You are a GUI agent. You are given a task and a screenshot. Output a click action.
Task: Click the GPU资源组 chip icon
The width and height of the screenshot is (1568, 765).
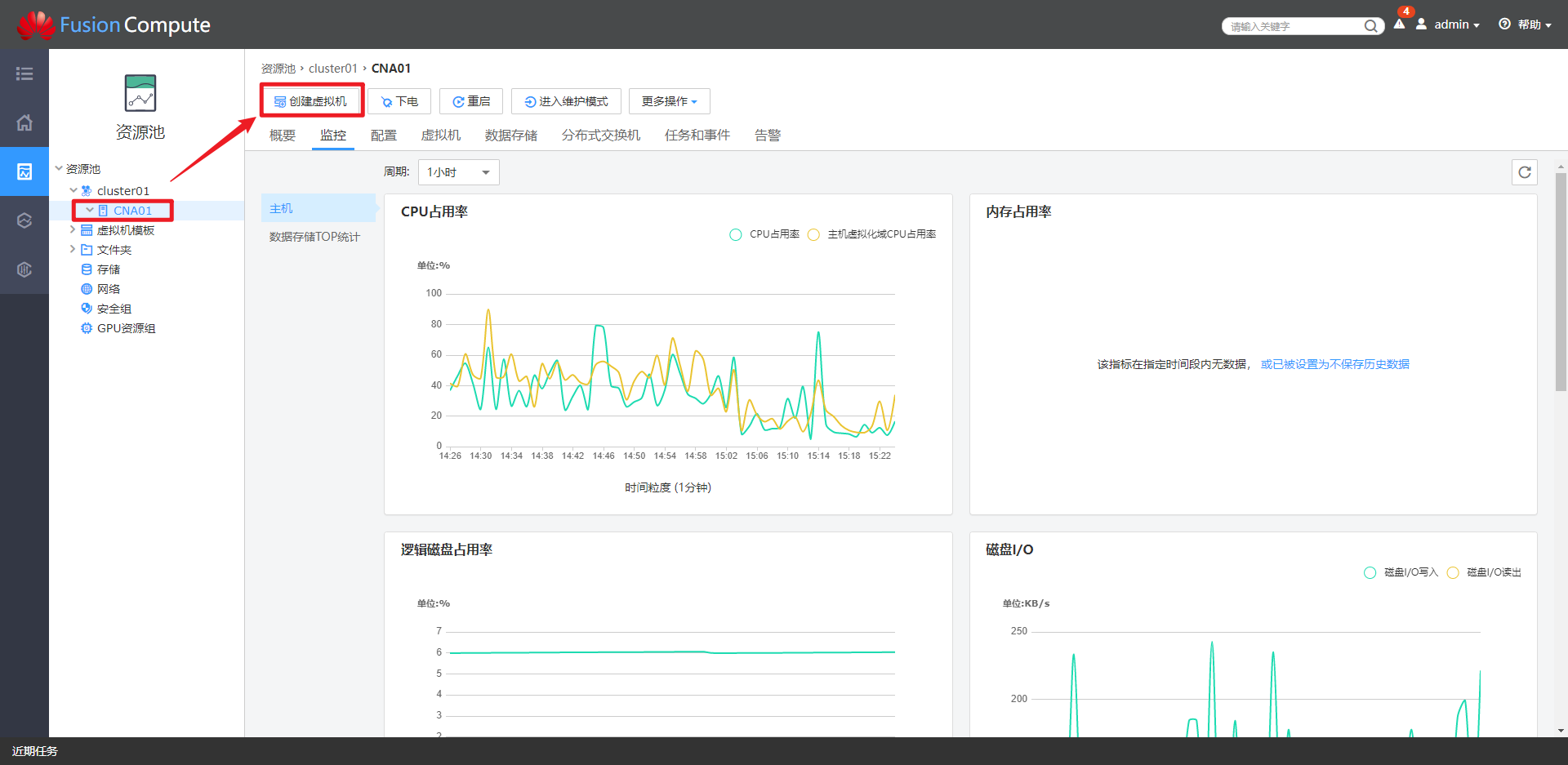tap(87, 328)
